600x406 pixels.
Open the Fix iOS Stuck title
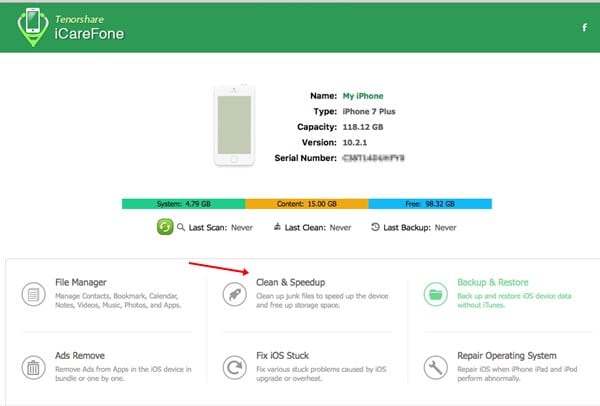tap(283, 355)
